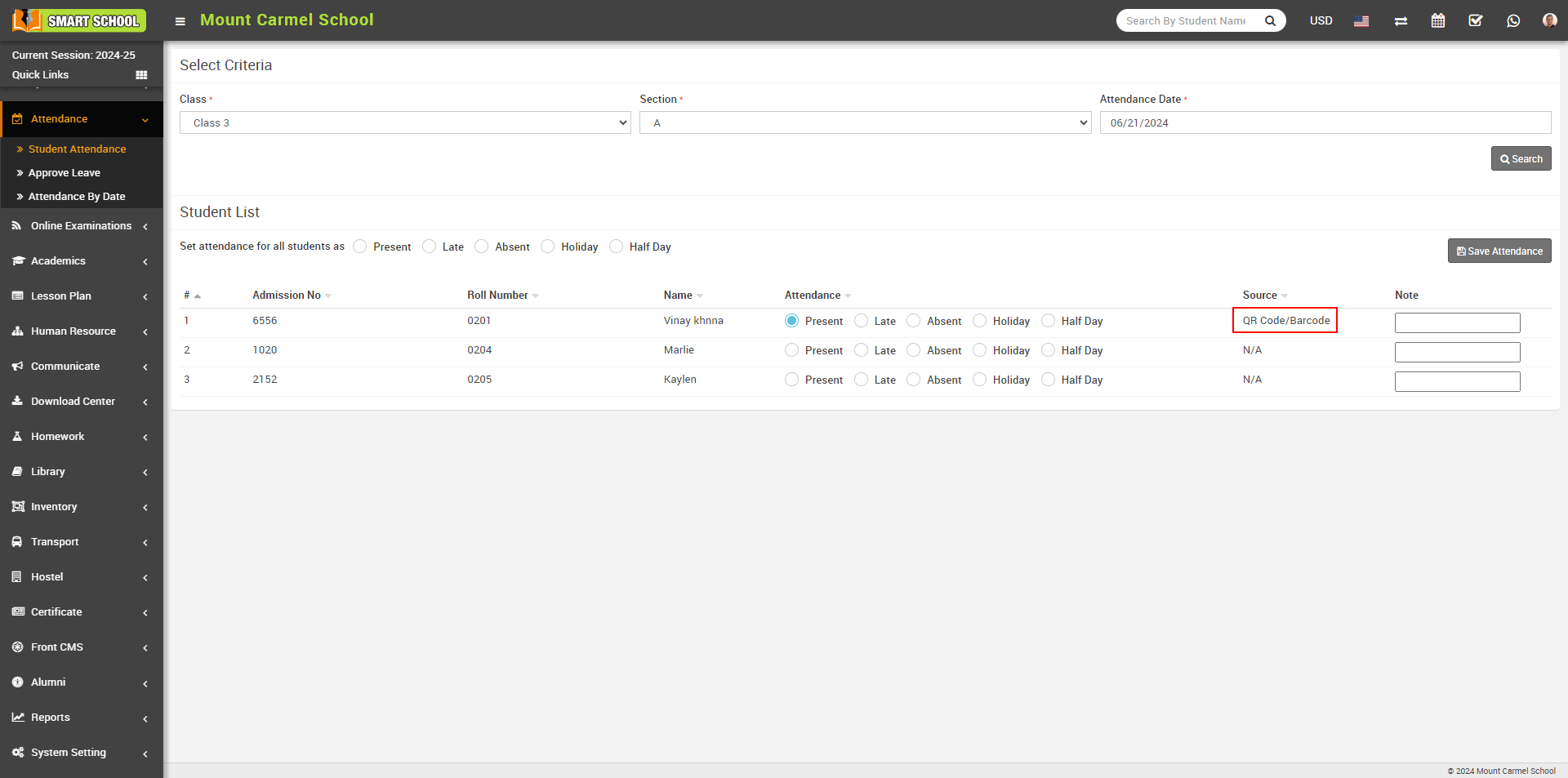Click the Search button

[x=1521, y=158]
